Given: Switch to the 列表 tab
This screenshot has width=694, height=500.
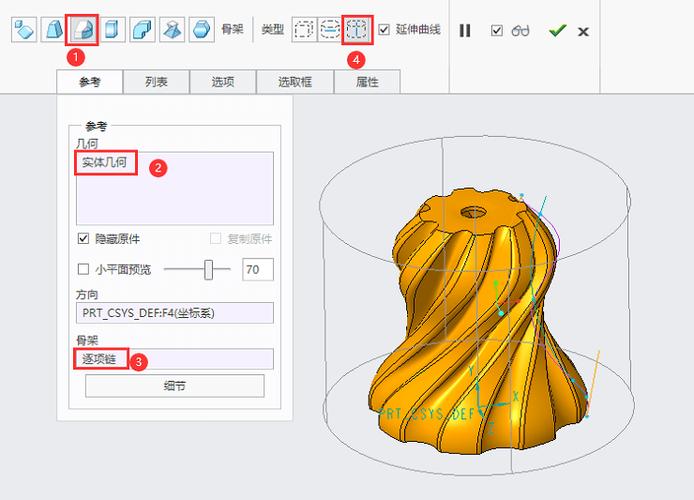Looking at the screenshot, I should [x=156, y=82].
